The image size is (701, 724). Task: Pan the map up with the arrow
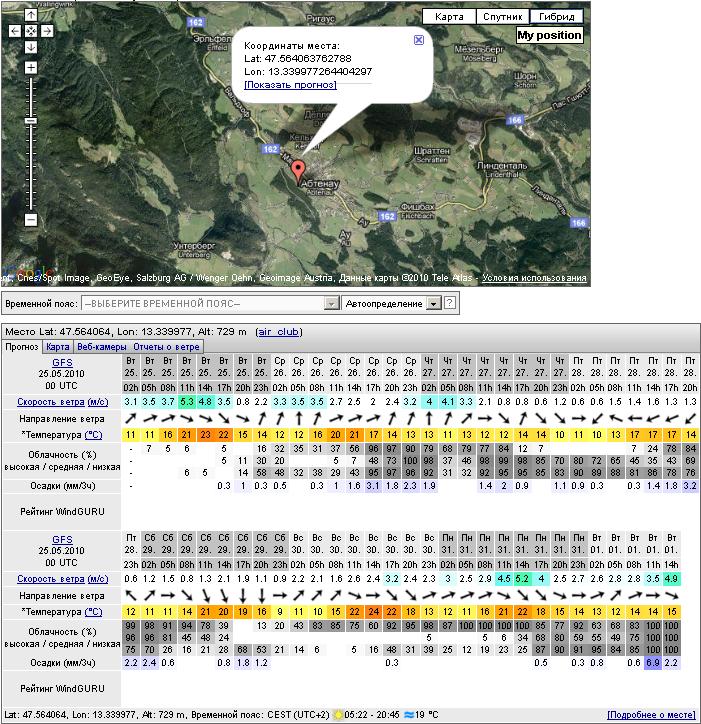pos(31,16)
